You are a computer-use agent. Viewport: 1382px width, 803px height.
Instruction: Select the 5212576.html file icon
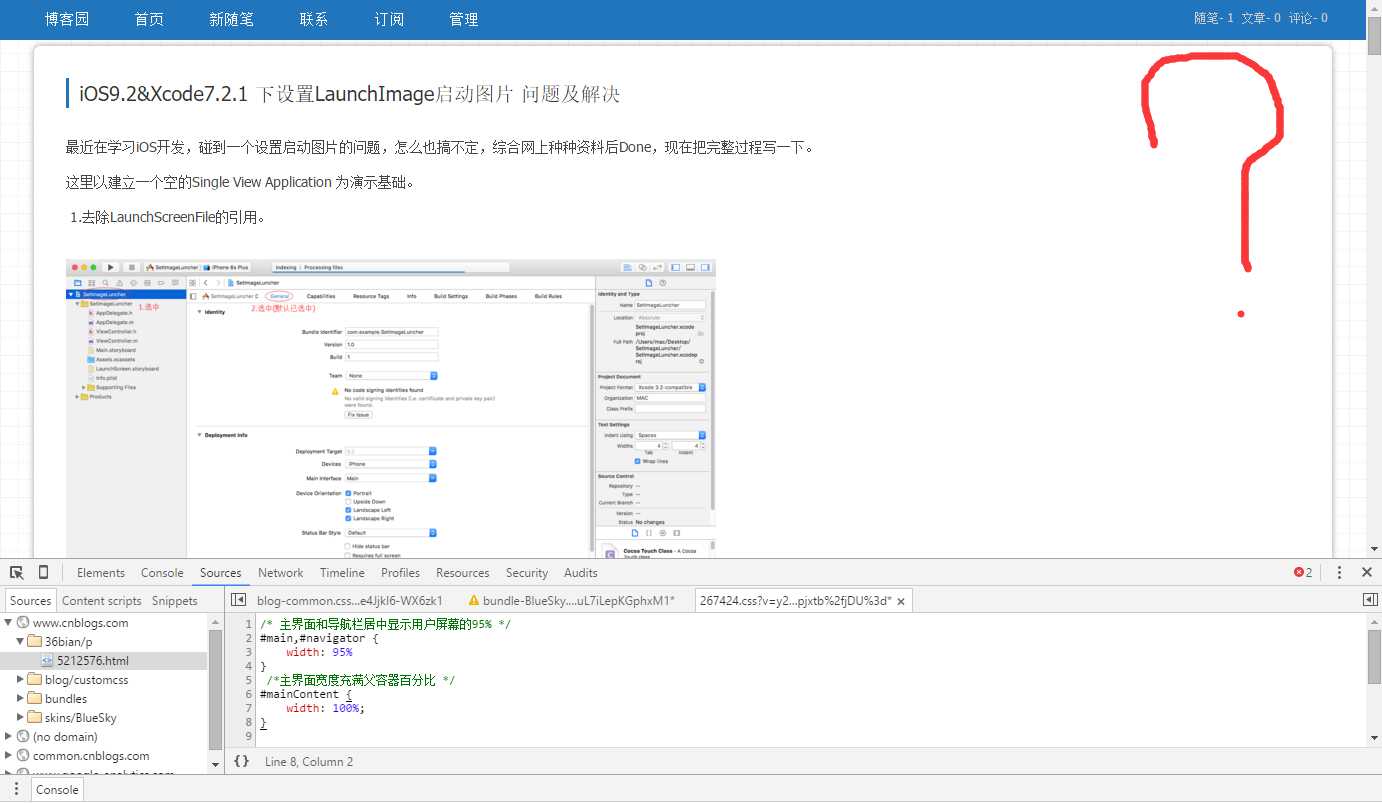(x=47, y=661)
